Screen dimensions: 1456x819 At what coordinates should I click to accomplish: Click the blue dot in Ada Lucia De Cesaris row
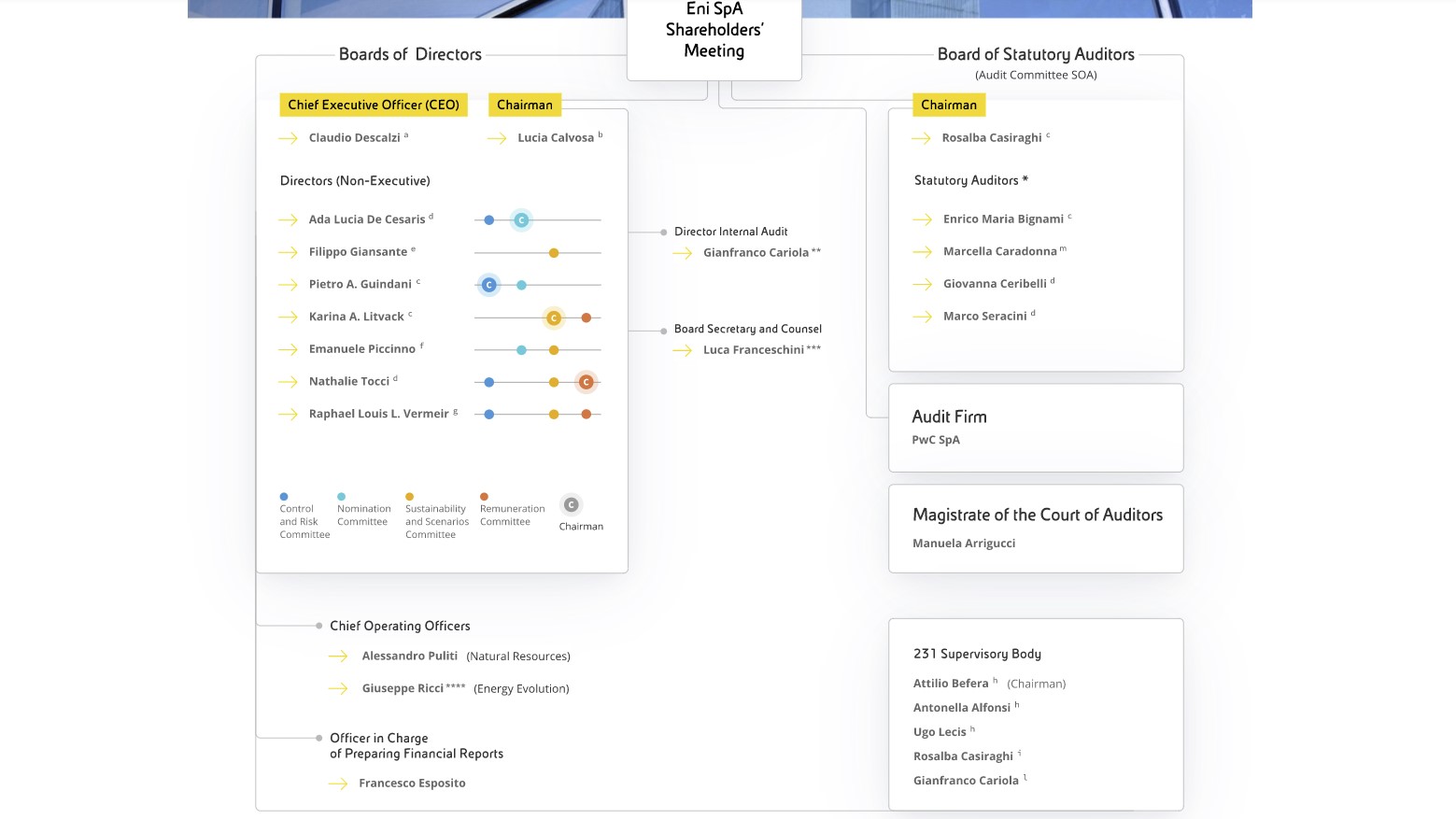click(489, 220)
